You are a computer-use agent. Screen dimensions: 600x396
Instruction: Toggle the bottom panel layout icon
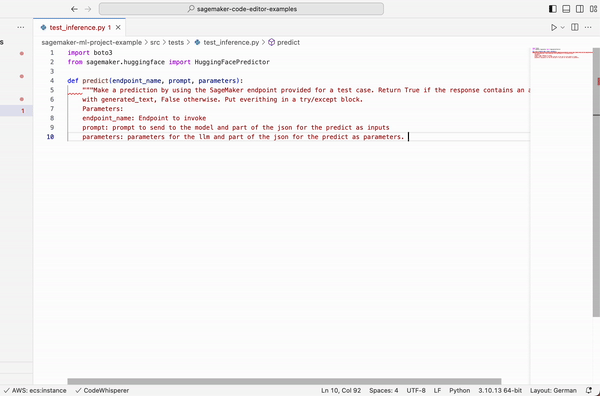pyautogui.click(x=566, y=9)
